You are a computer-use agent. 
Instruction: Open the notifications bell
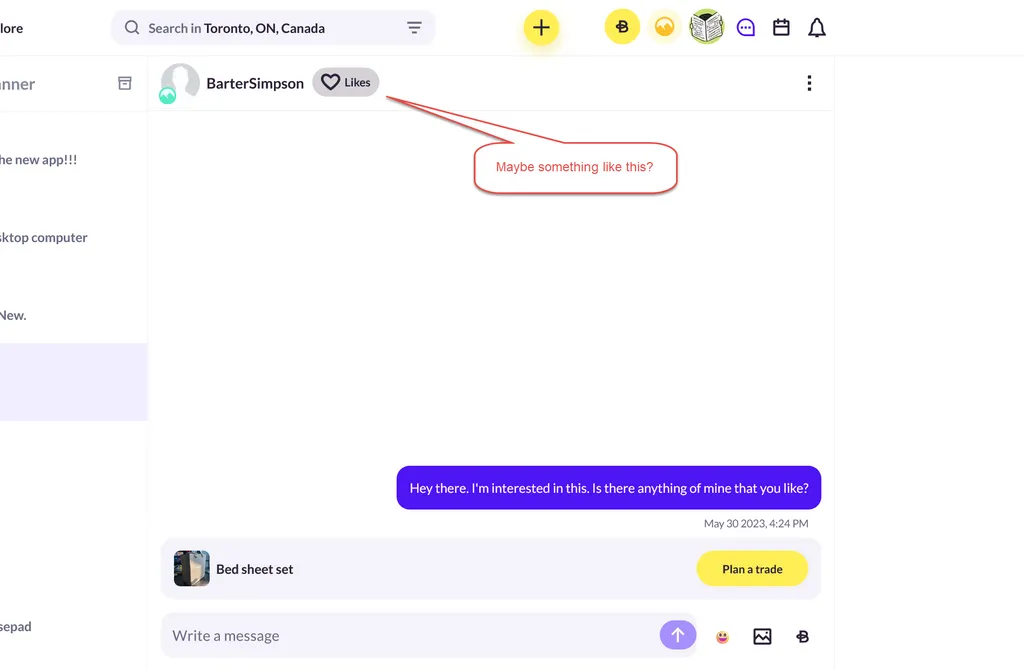(x=816, y=27)
